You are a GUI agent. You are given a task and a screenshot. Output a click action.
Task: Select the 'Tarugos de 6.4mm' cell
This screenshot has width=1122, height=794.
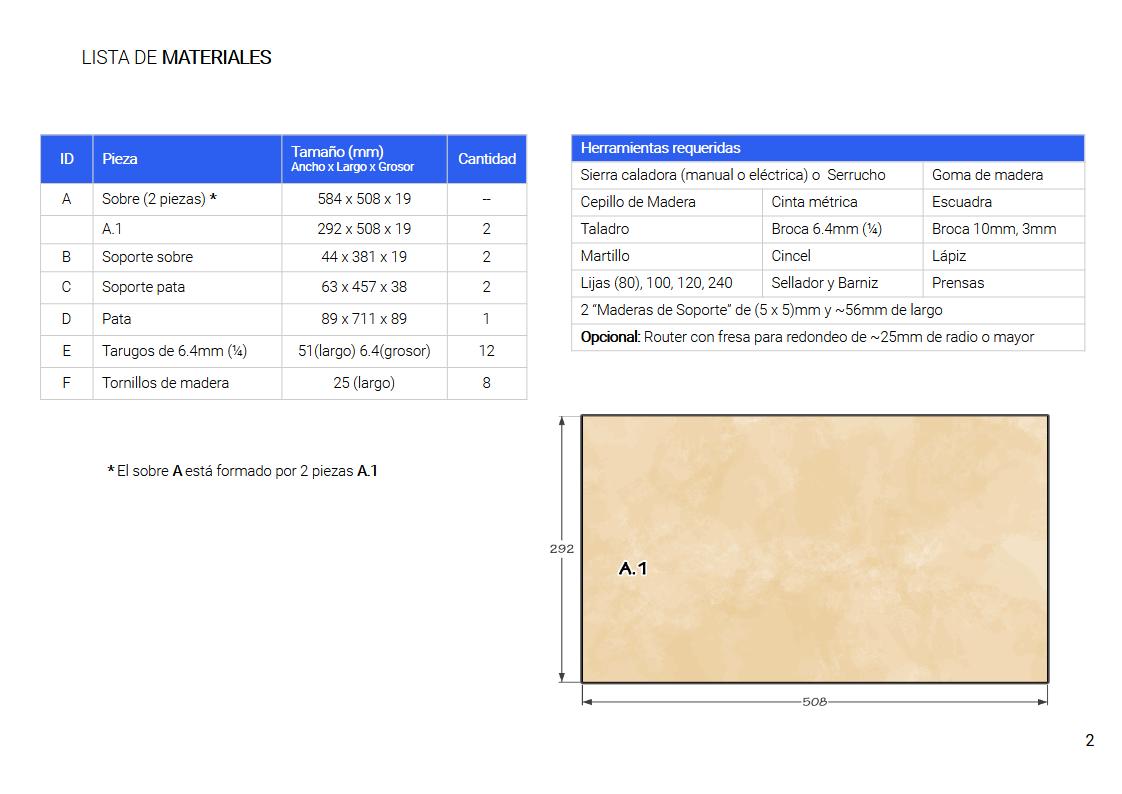[x=174, y=351]
